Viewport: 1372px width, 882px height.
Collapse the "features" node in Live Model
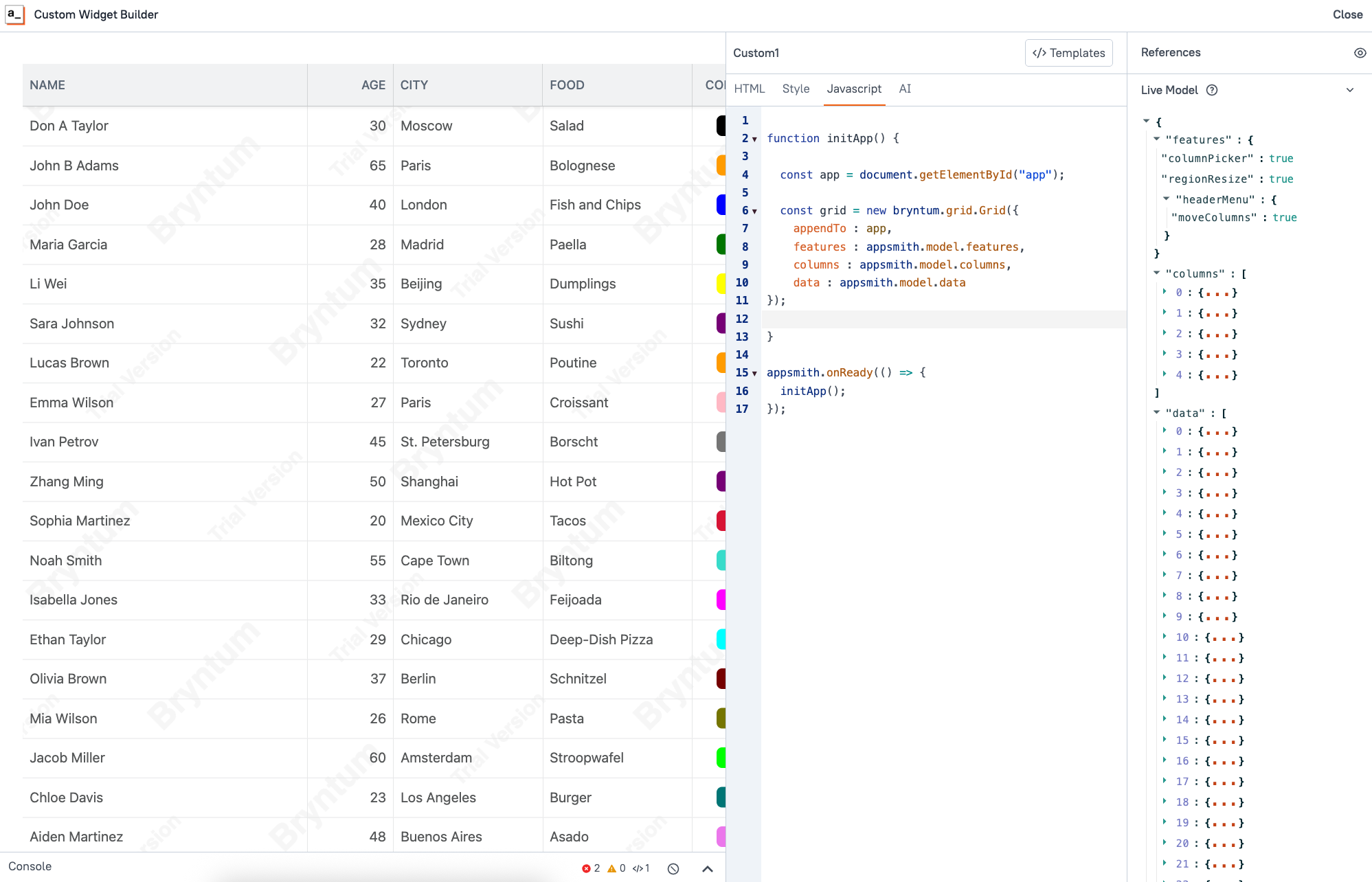1157,139
